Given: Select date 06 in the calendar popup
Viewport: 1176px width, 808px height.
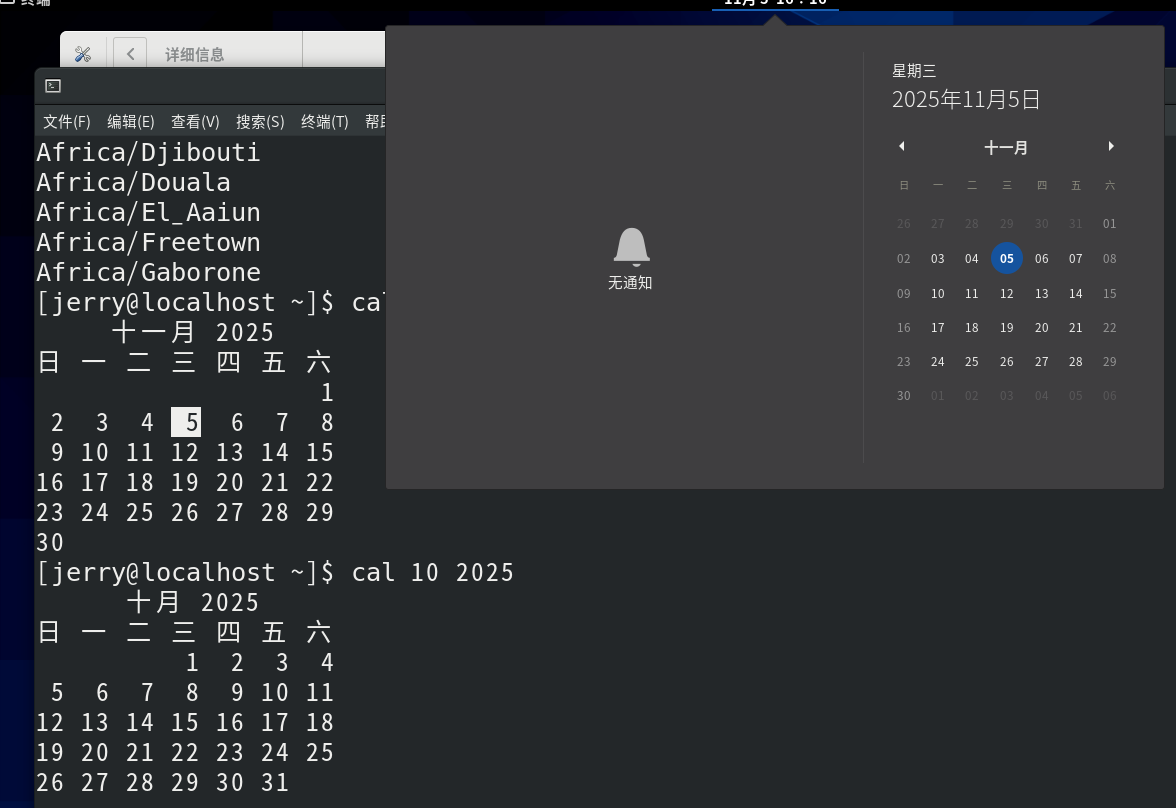Looking at the screenshot, I should [1042, 258].
